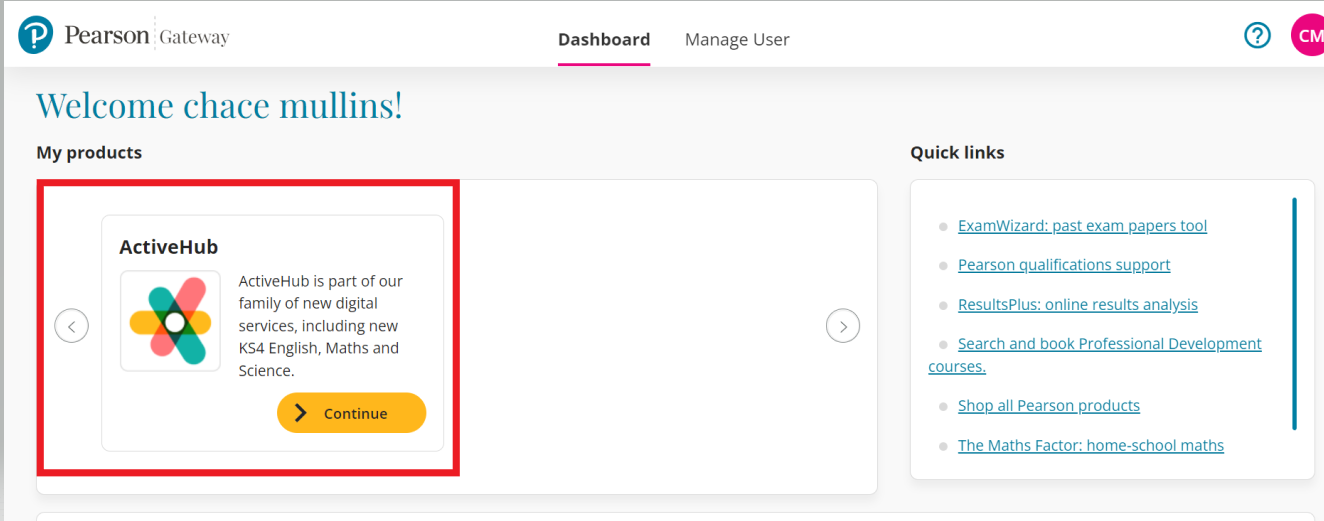Click the Quick links scrollbar

click(x=1294, y=313)
